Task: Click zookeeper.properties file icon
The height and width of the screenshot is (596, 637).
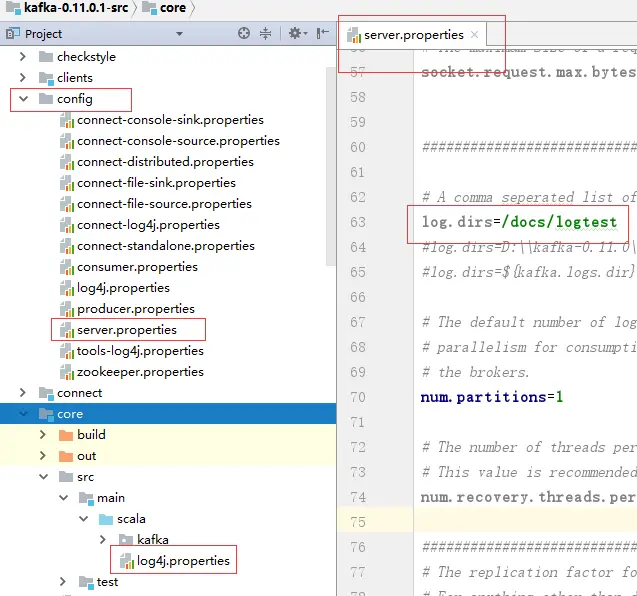Action: pyautogui.click(x=67, y=372)
